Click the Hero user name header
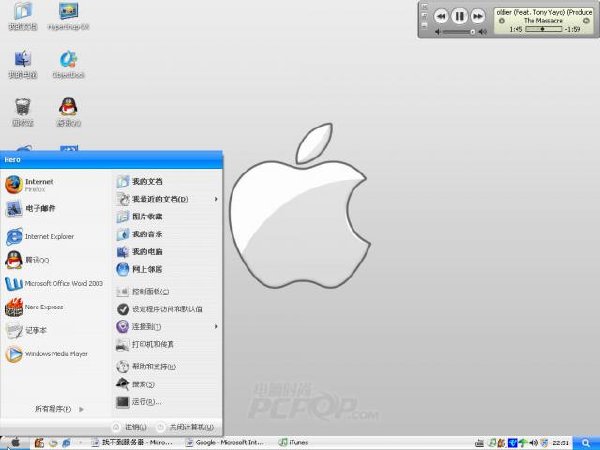 coord(12,160)
